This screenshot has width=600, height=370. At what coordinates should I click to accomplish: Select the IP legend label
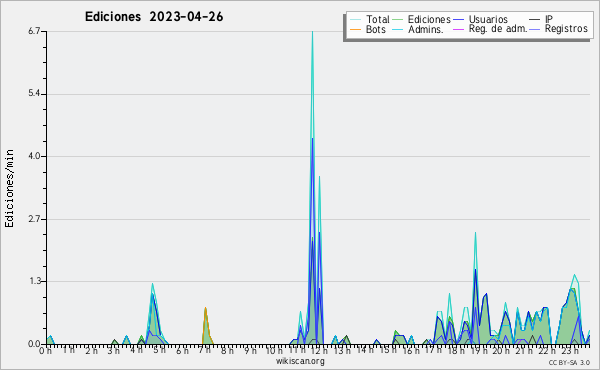(549, 19)
